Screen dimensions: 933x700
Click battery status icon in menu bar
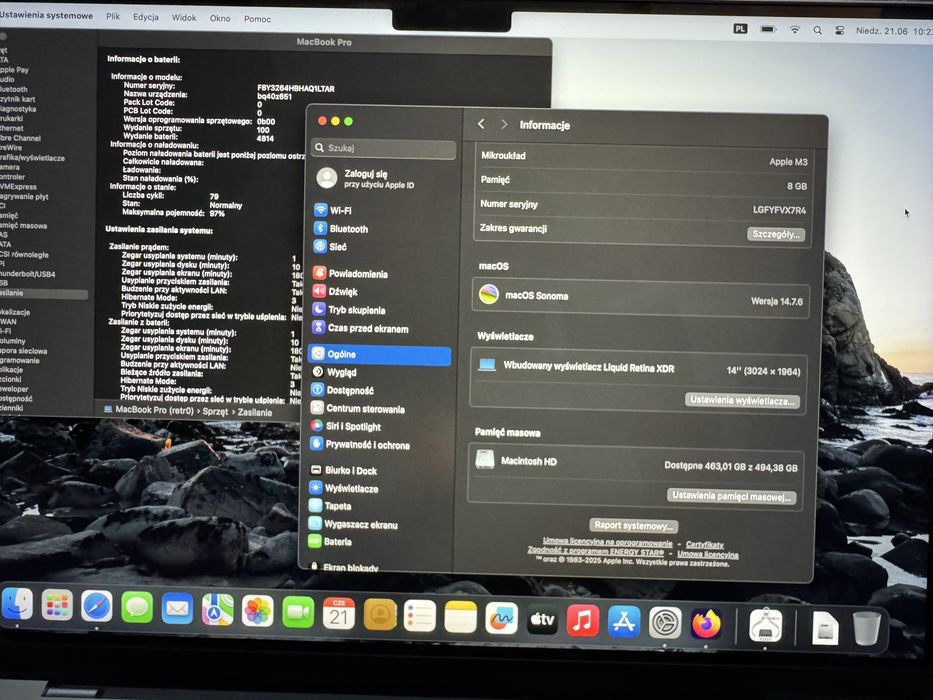[x=768, y=29]
